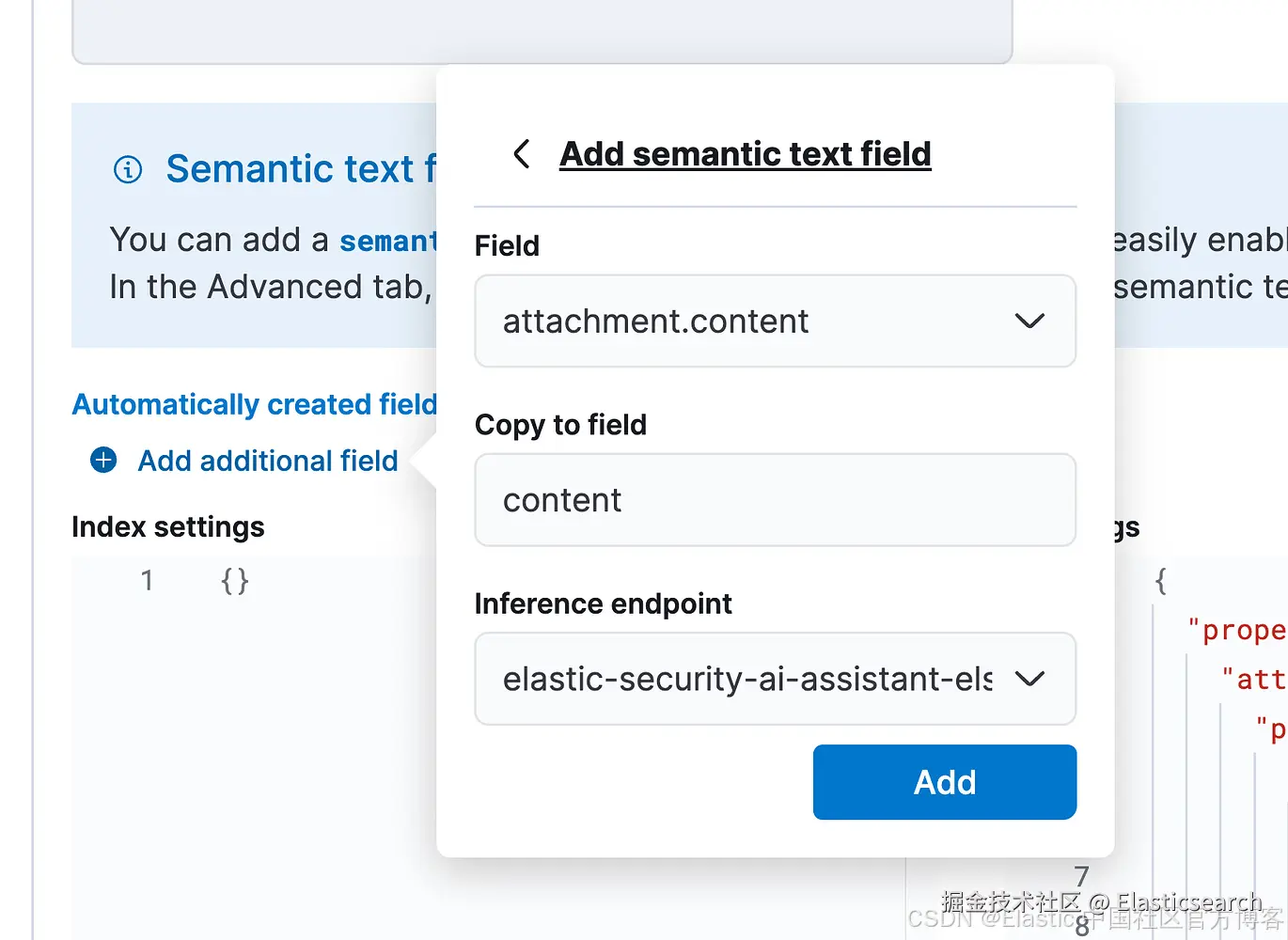Viewport: 1288px width, 940px height.
Task: Click the back chevron in the popover header
Action: point(522,153)
